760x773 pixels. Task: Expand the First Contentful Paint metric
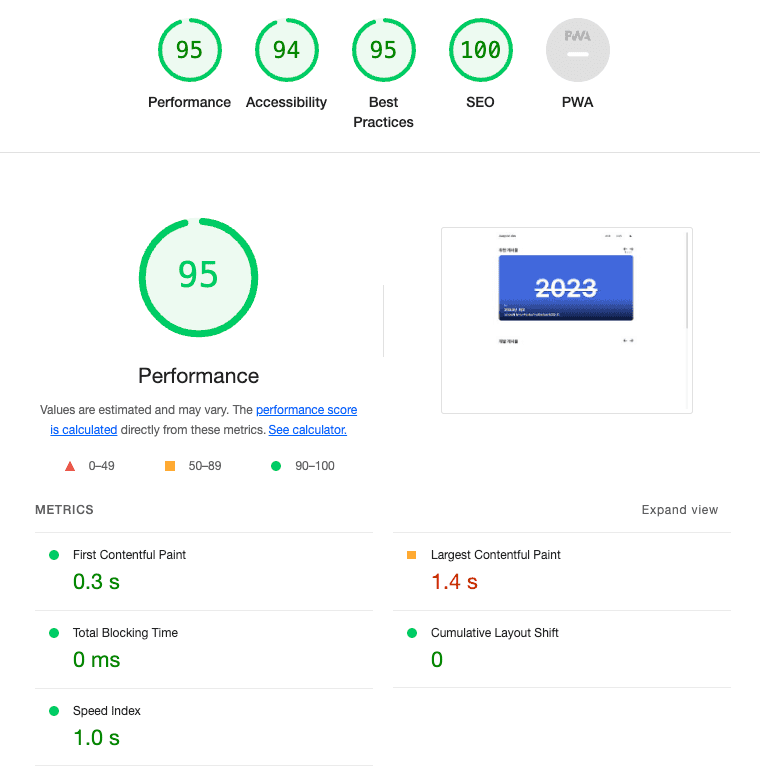[129, 555]
